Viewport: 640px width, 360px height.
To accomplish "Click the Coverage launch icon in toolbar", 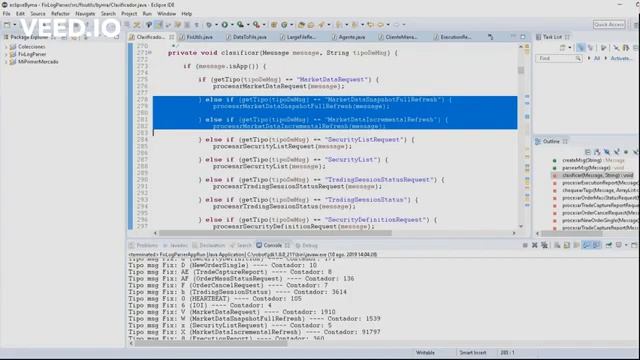I will tap(240, 24).
